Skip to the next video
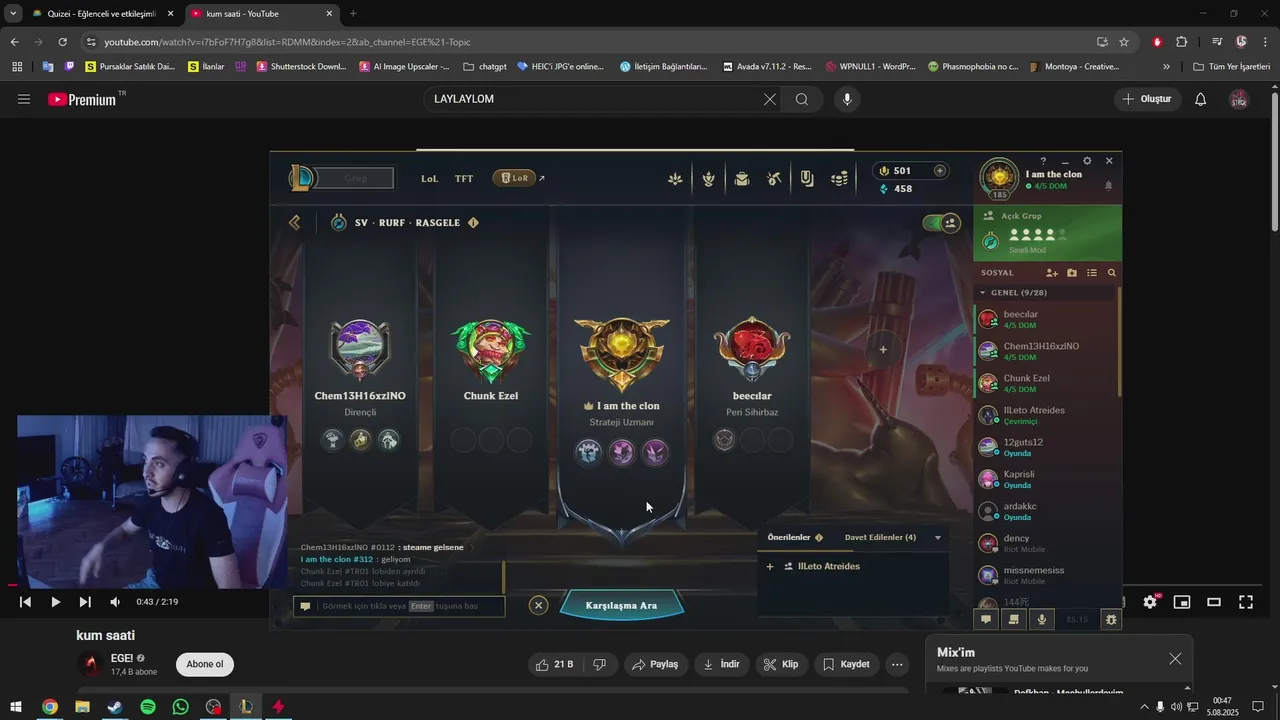The image size is (1280, 720). [x=85, y=602]
